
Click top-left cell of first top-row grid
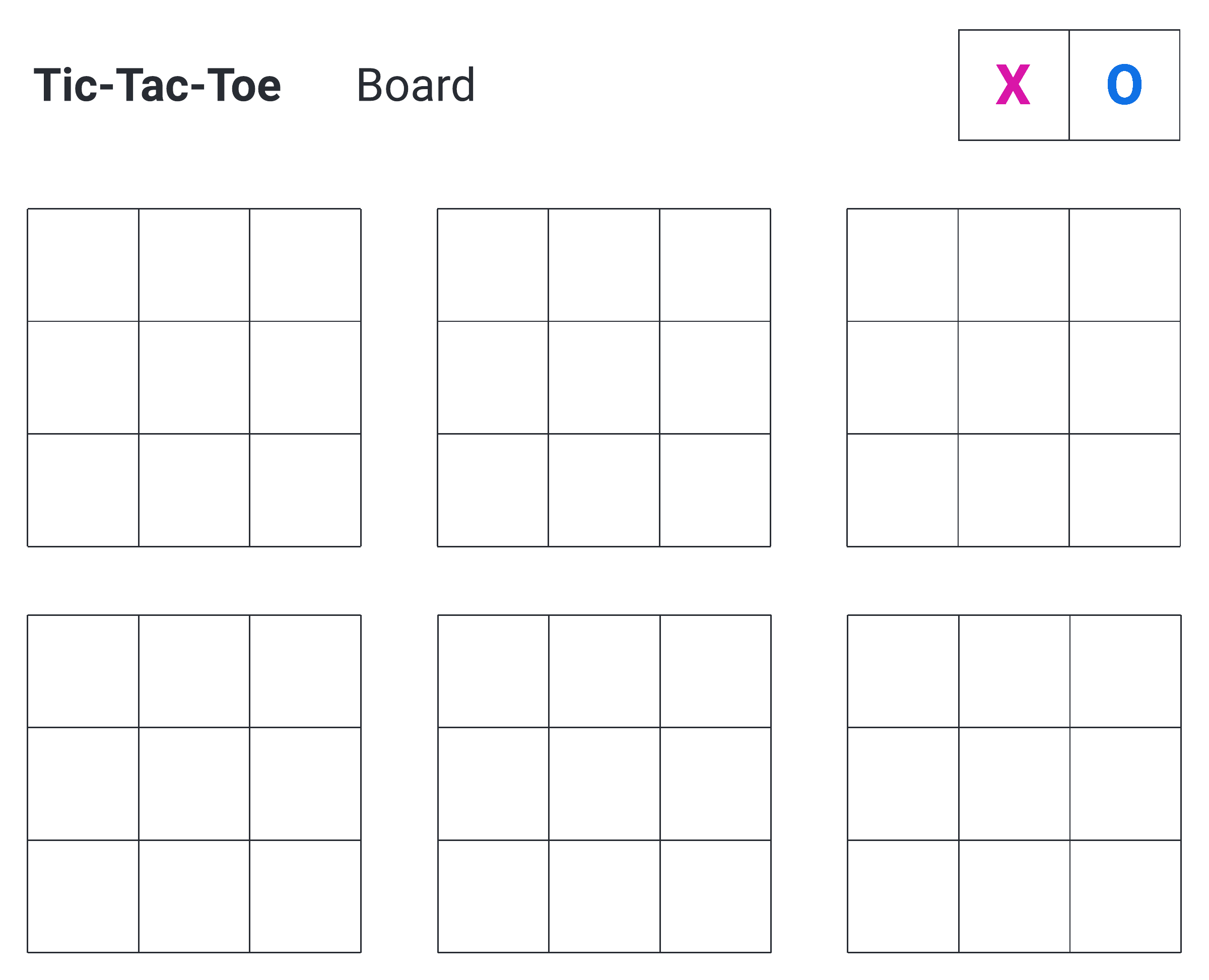point(83,265)
